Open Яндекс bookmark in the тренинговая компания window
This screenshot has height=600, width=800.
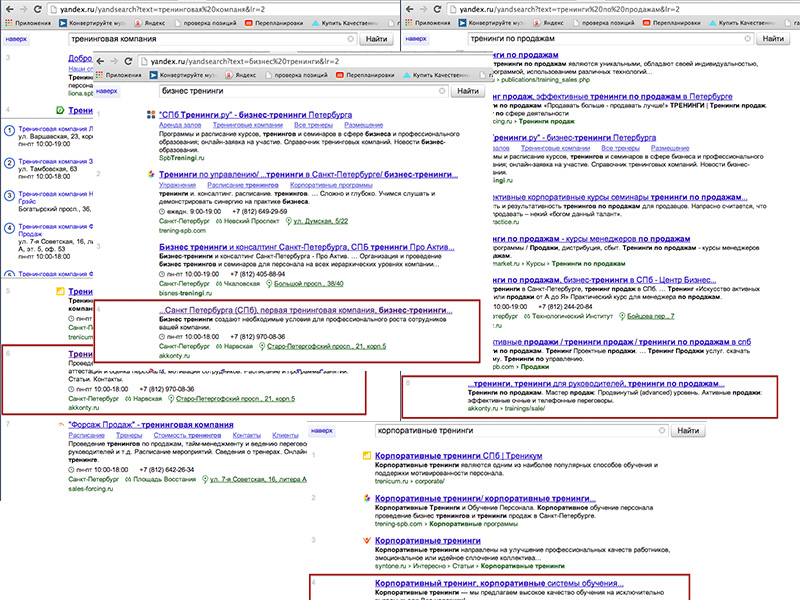click(x=150, y=23)
